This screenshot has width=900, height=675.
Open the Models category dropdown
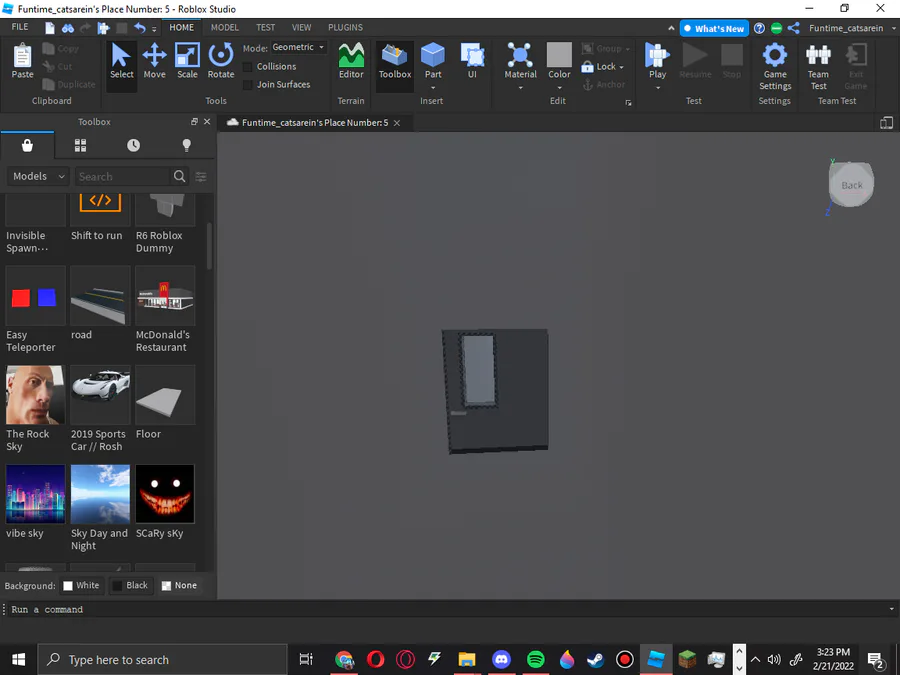pos(38,176)
